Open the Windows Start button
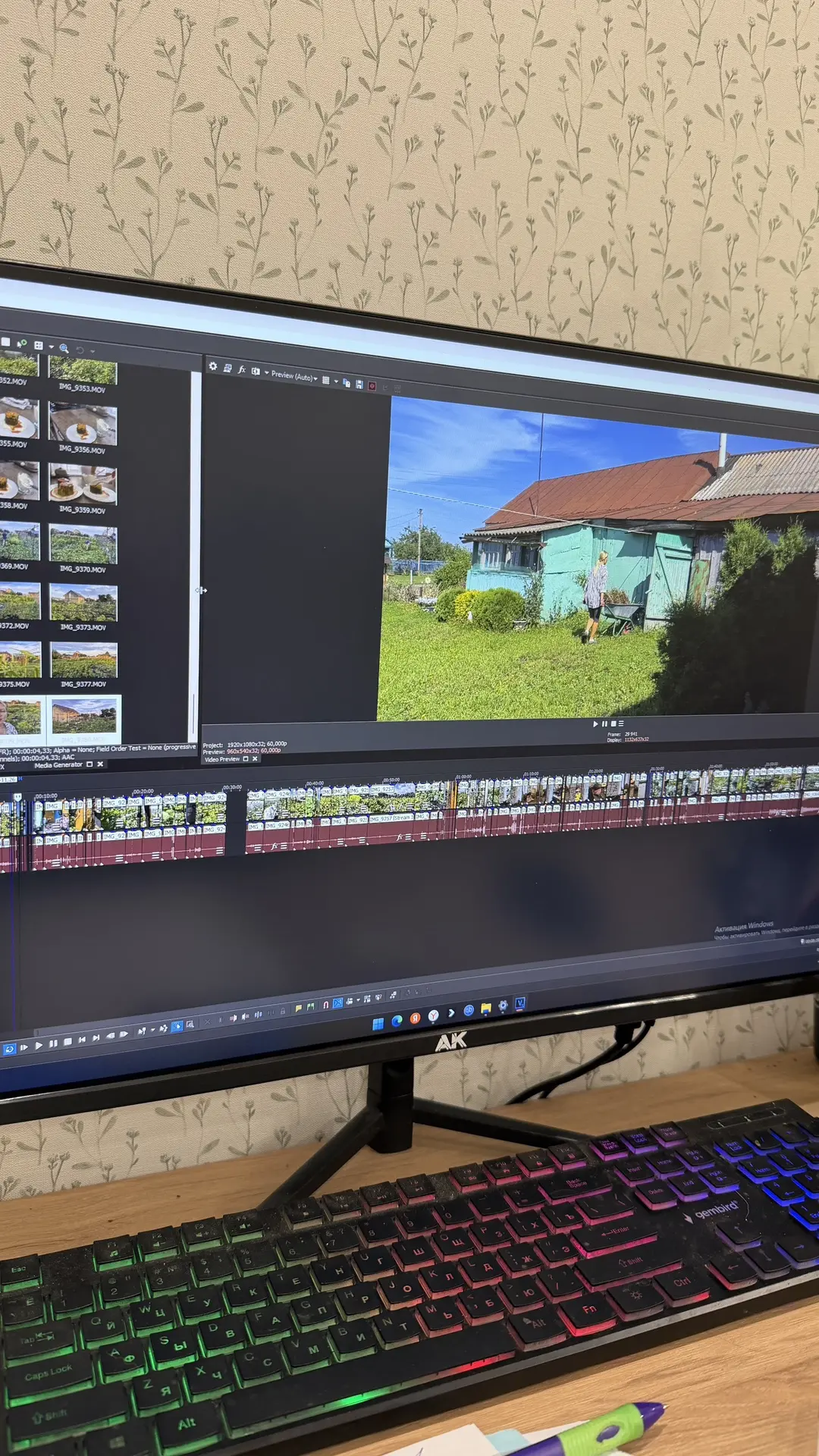The width and height of the screenshot is (819, 1456). click(x=378, y=1024)
